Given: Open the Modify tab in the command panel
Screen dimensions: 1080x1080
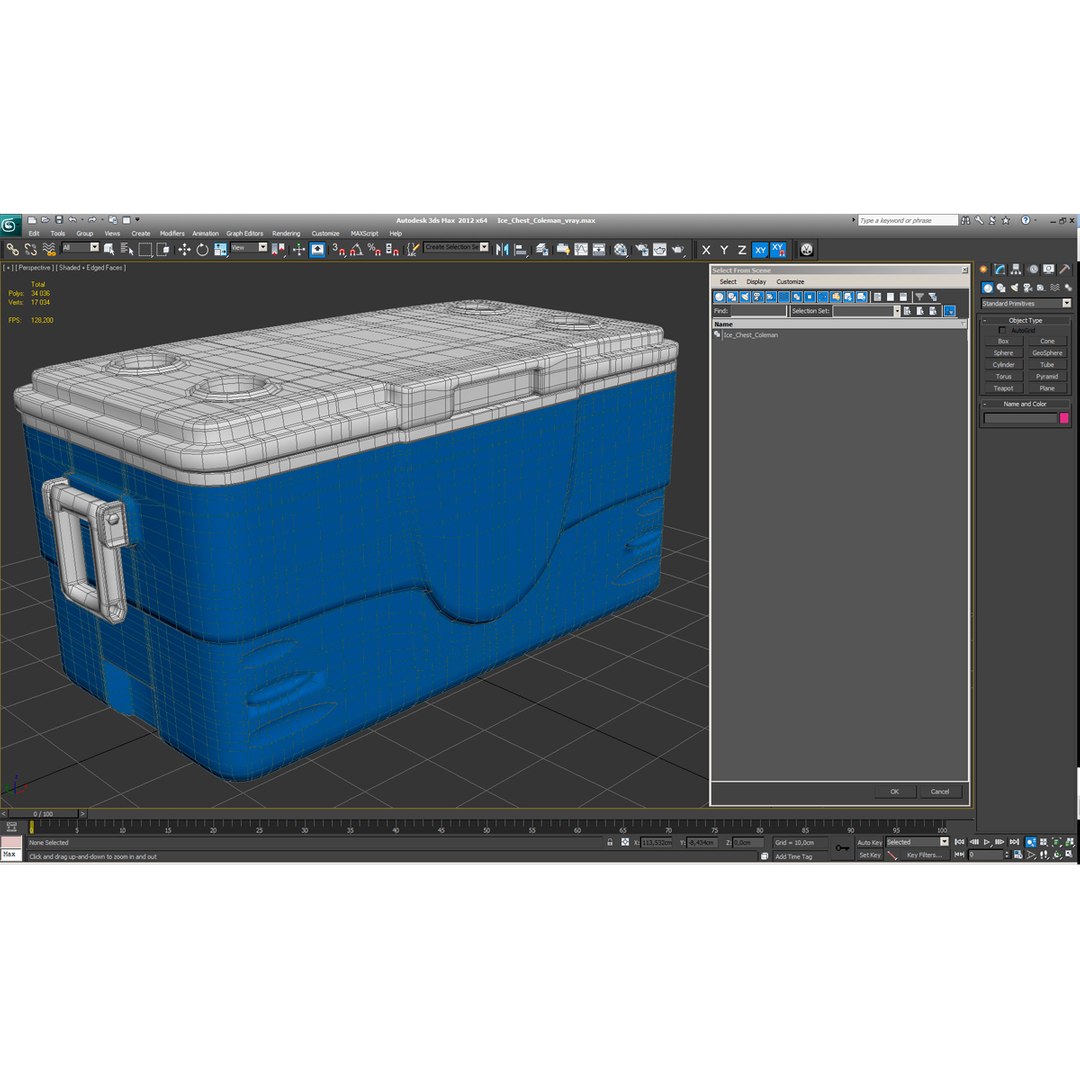Looking at the screenshot, I should click(999, 269).
